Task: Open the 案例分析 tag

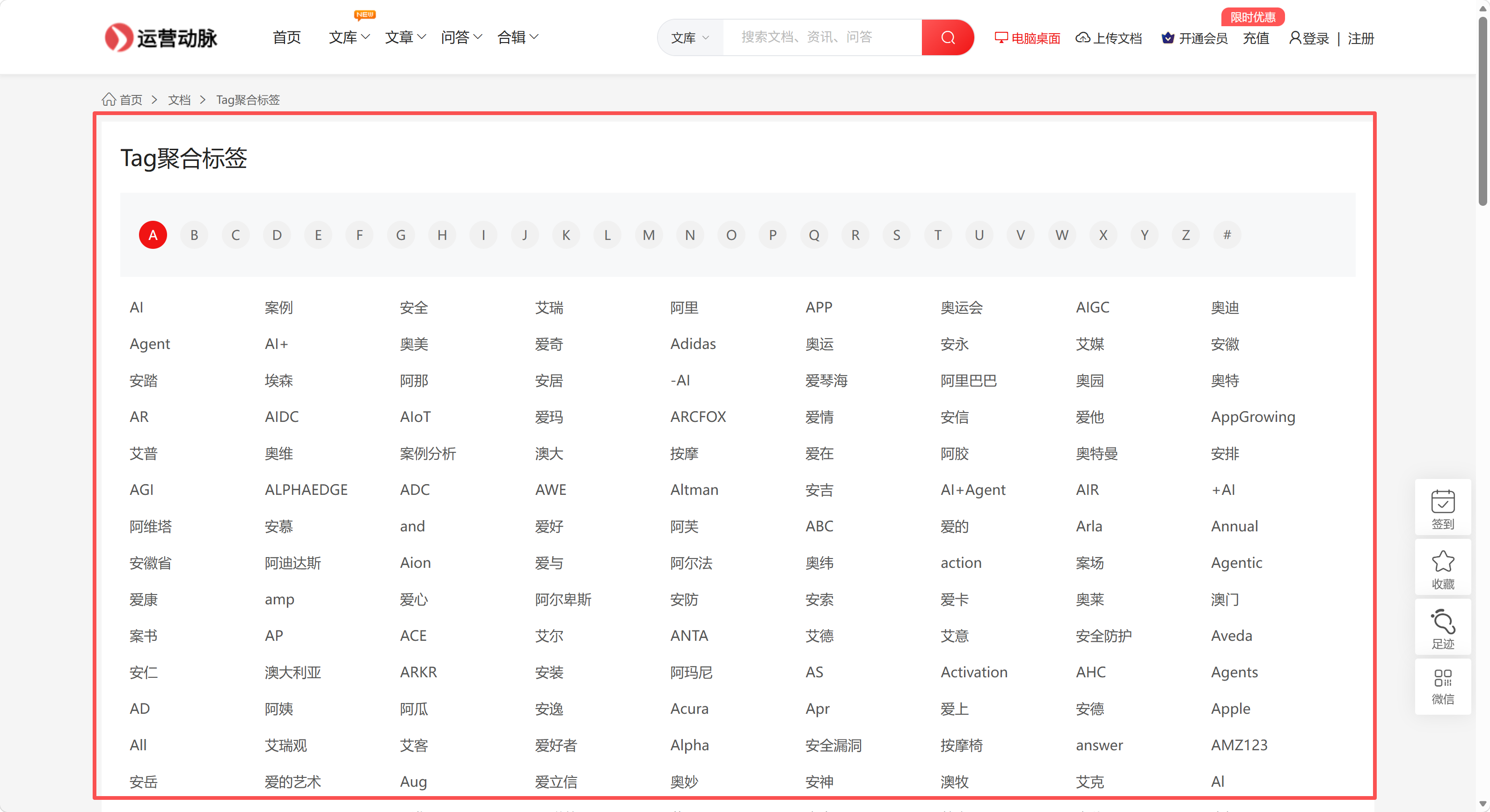Action: (x=428, y=453)
